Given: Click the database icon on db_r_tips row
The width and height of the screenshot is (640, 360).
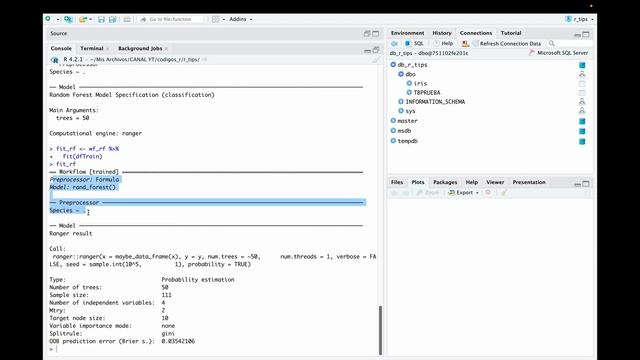Looking at the screenshot, I should point(582,65).
